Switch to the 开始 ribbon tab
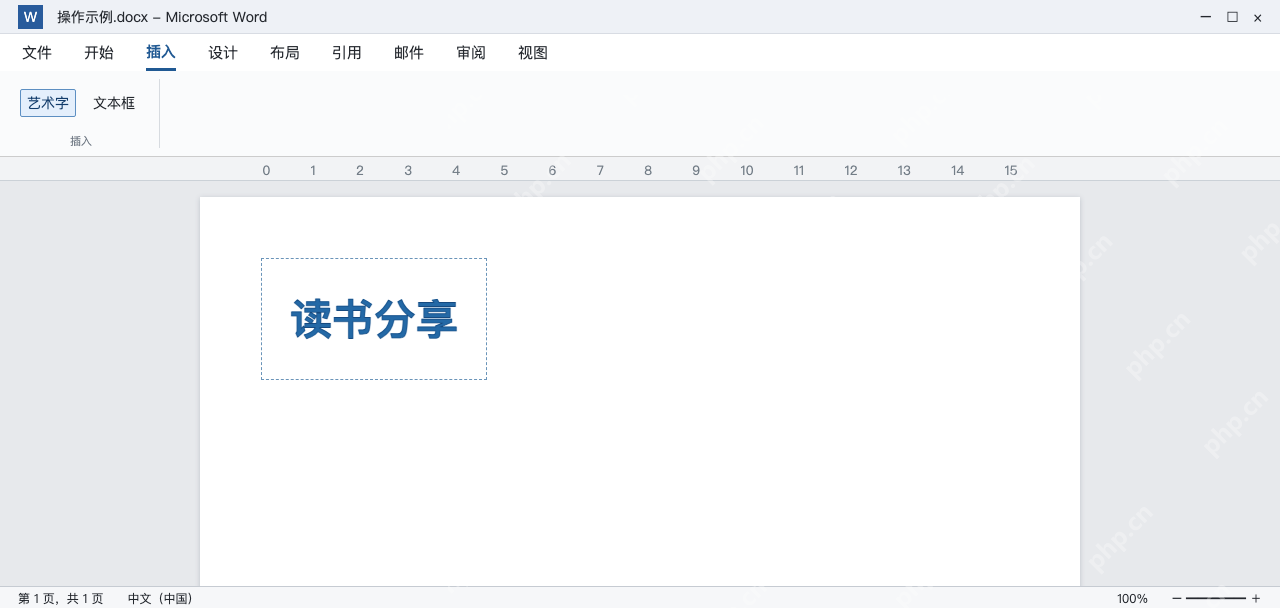 (99, 53)
